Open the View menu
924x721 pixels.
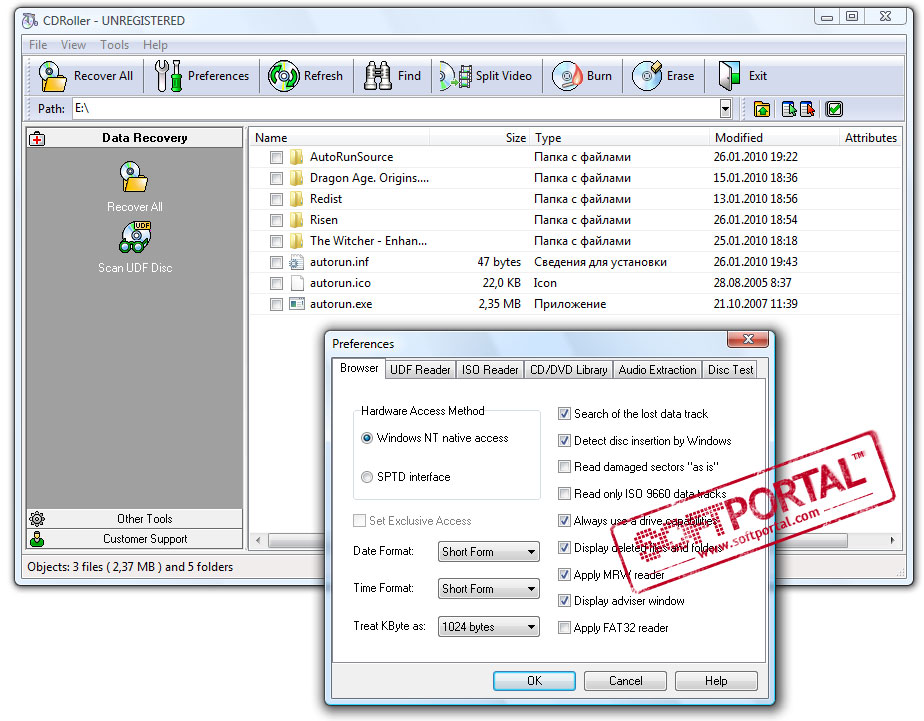(x=73, y=45)
